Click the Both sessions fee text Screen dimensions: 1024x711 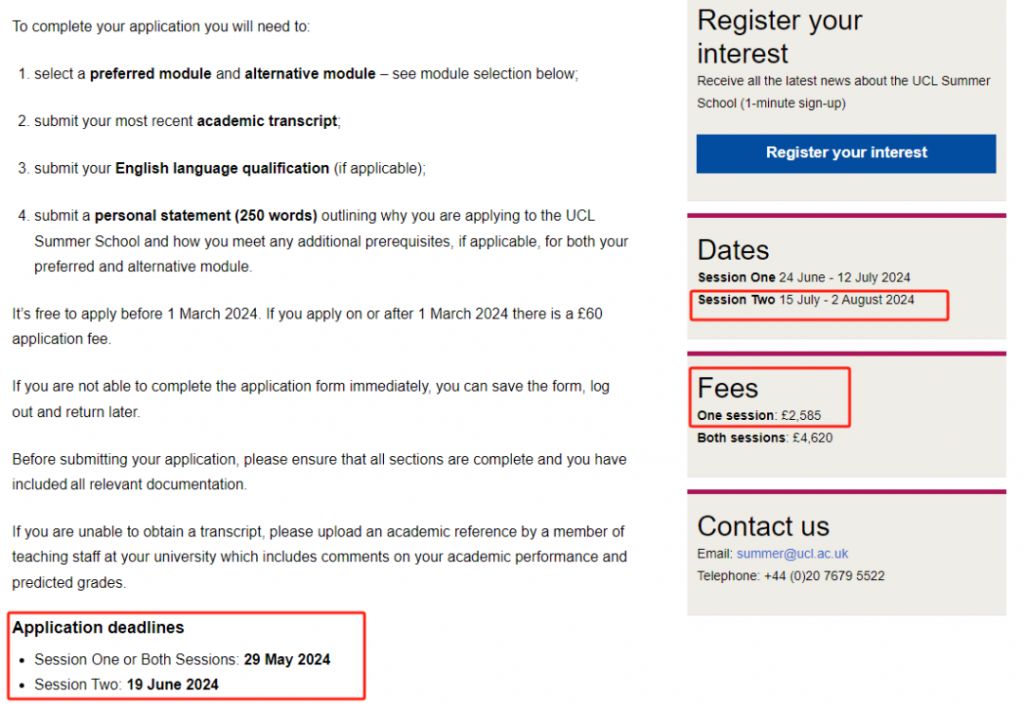pyautogui.click(x=765, y=437)
